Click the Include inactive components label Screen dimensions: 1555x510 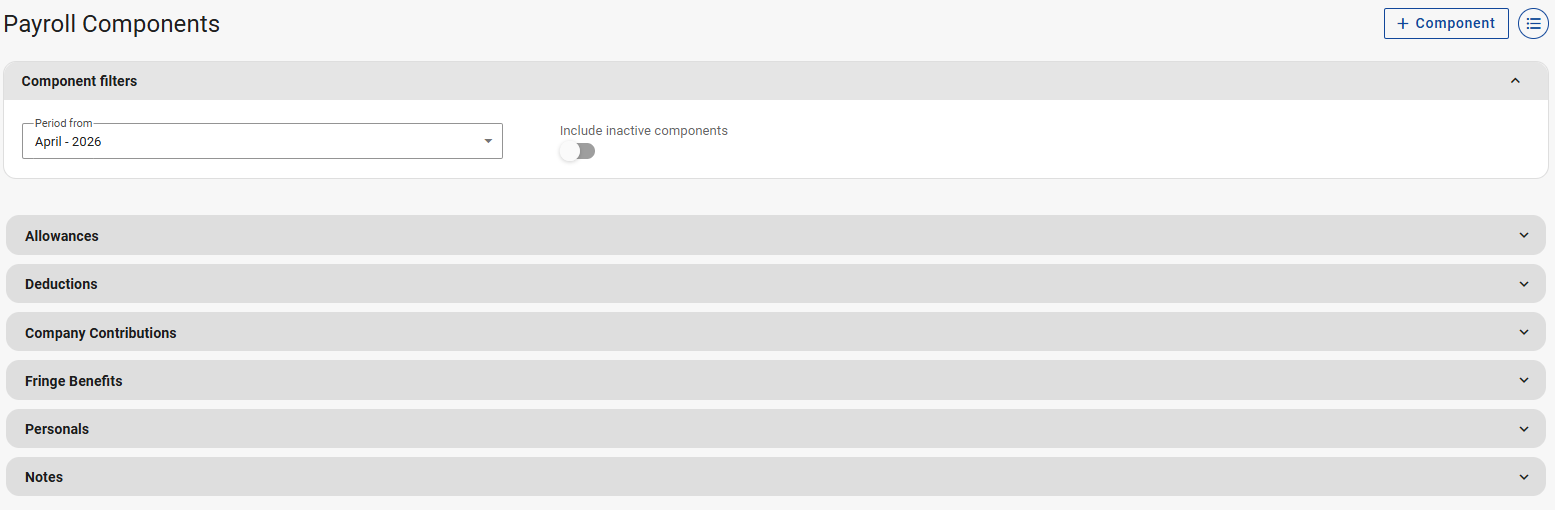(x=643, y=131)
